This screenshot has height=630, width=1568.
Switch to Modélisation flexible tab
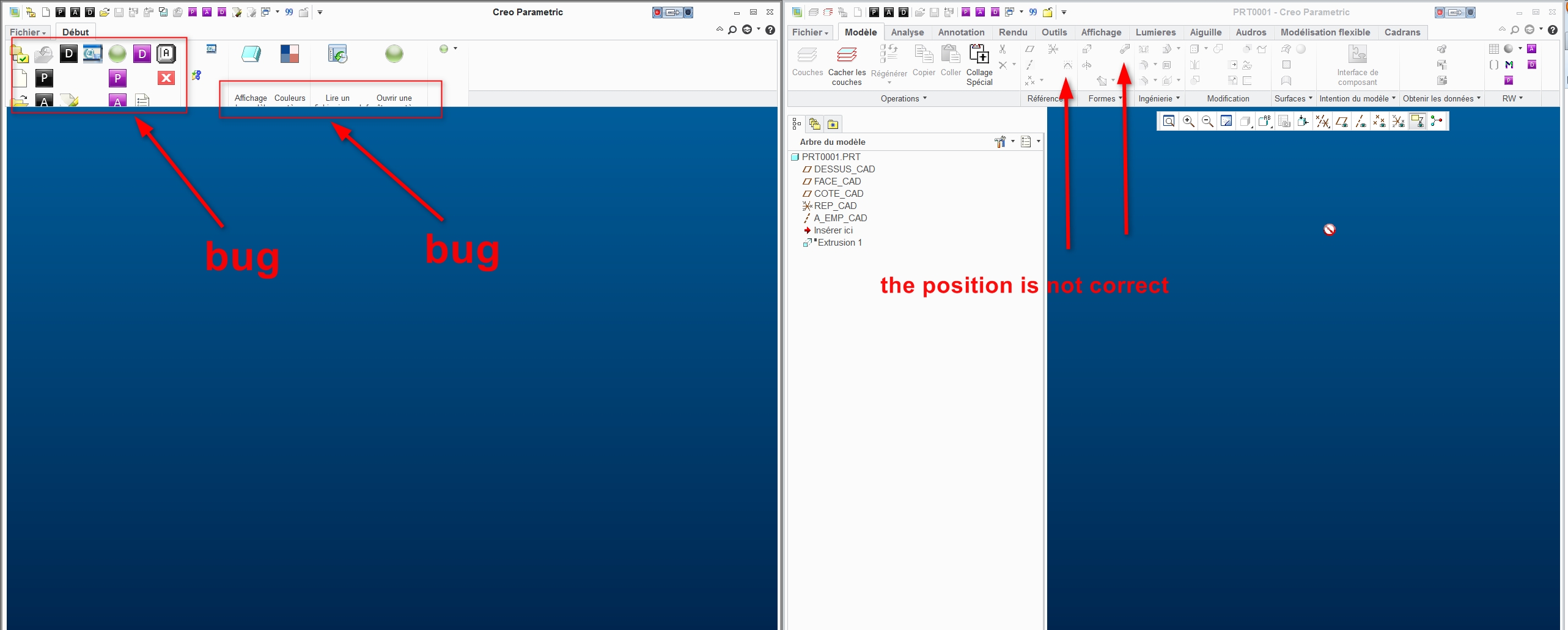point(1325,32)
